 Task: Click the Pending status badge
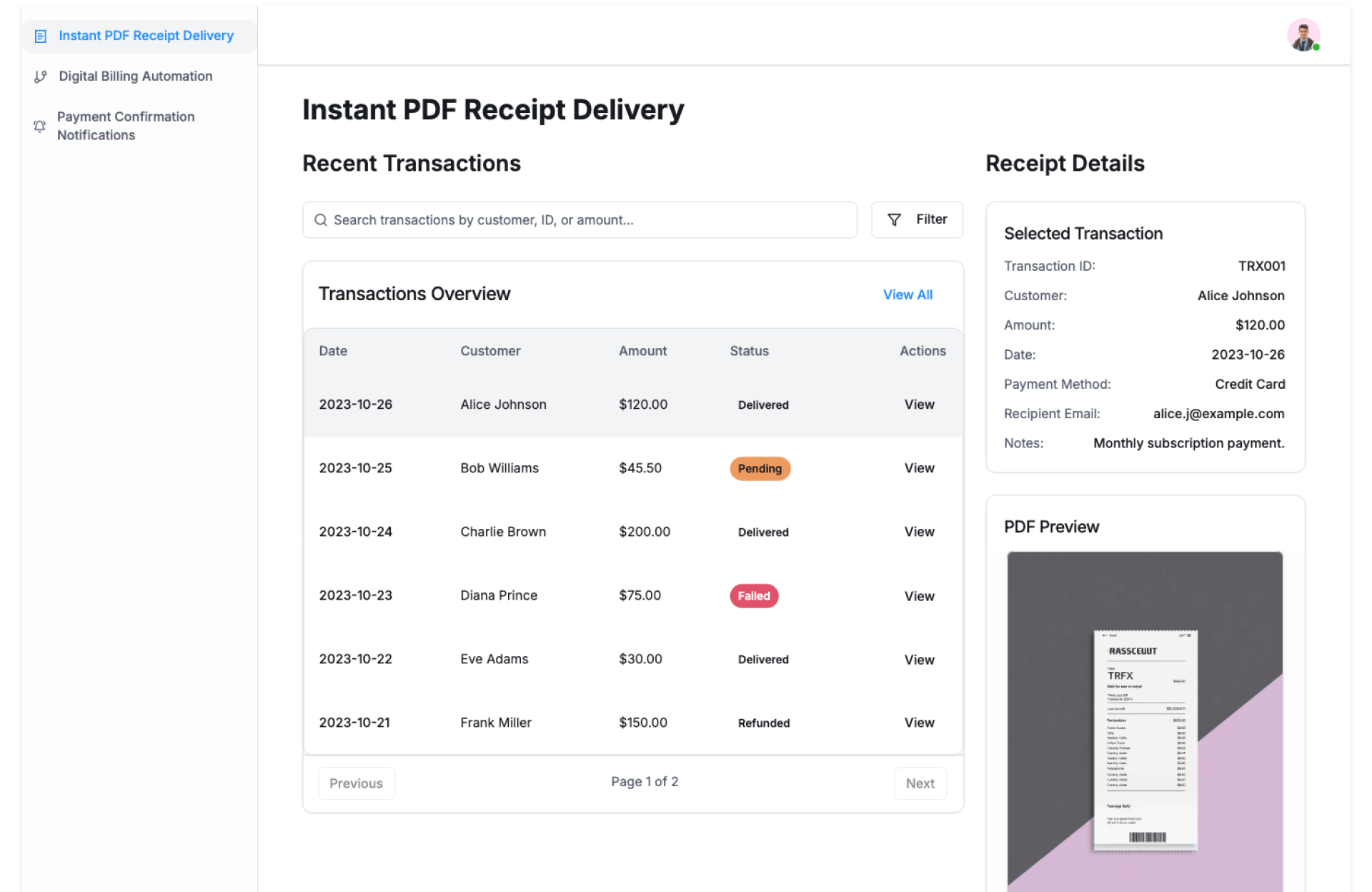coord(760,469)
